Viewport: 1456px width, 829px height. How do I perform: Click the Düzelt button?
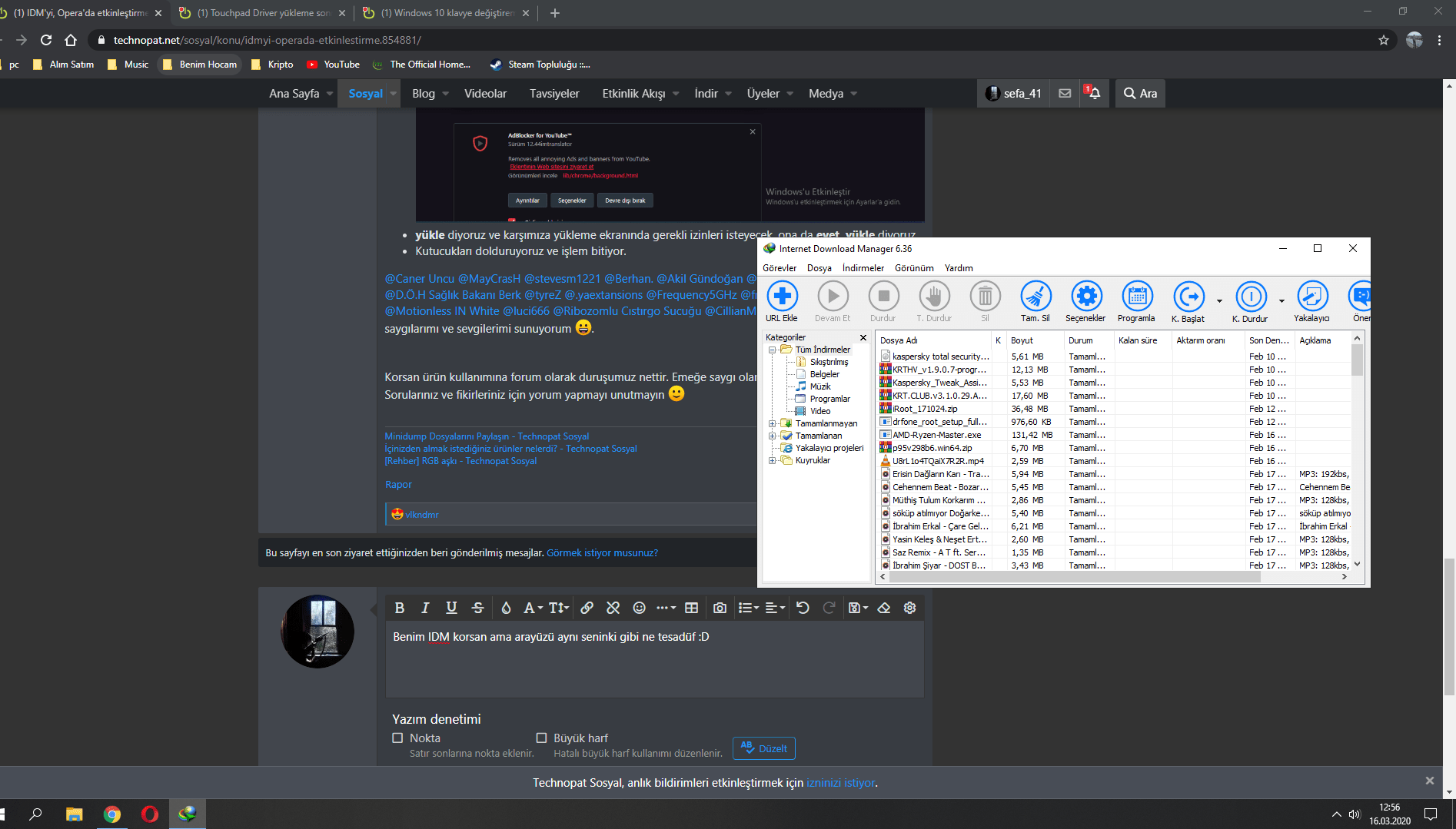(764, 748)
